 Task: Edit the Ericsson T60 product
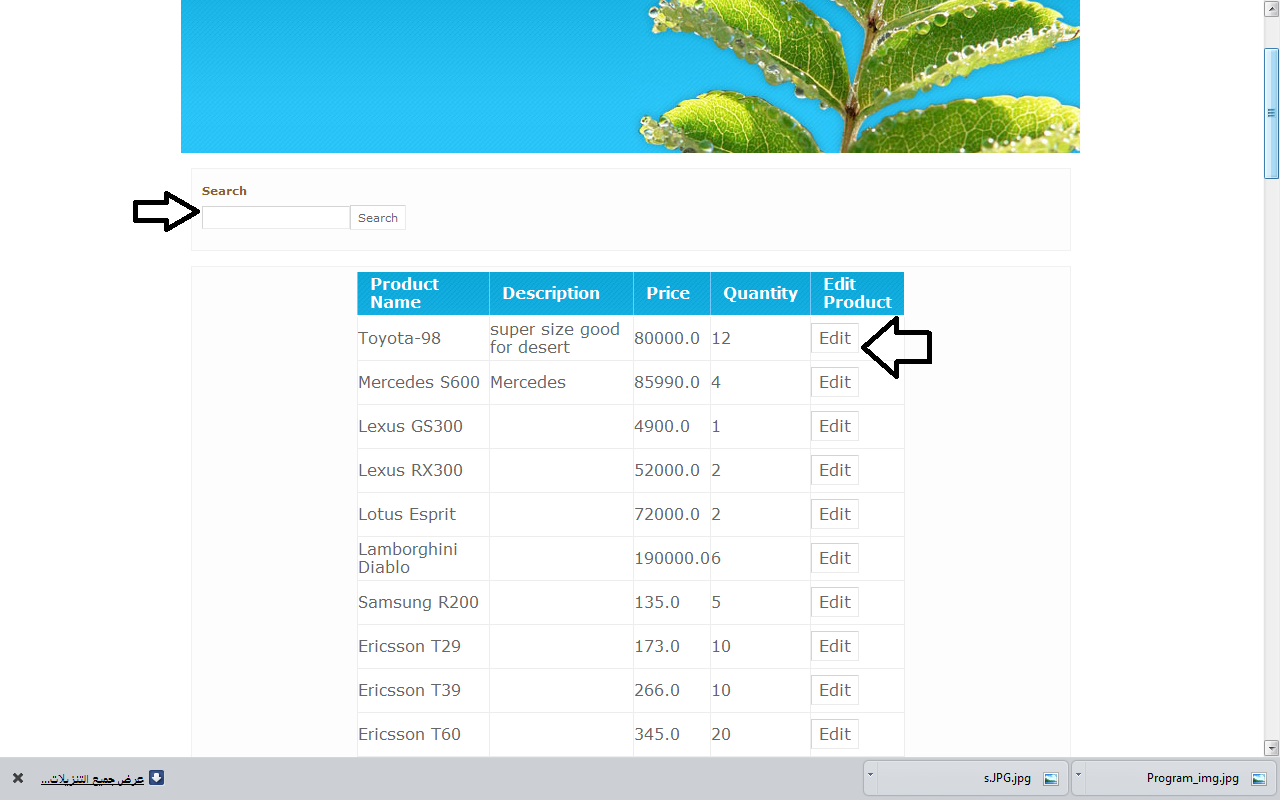[835, 734]
